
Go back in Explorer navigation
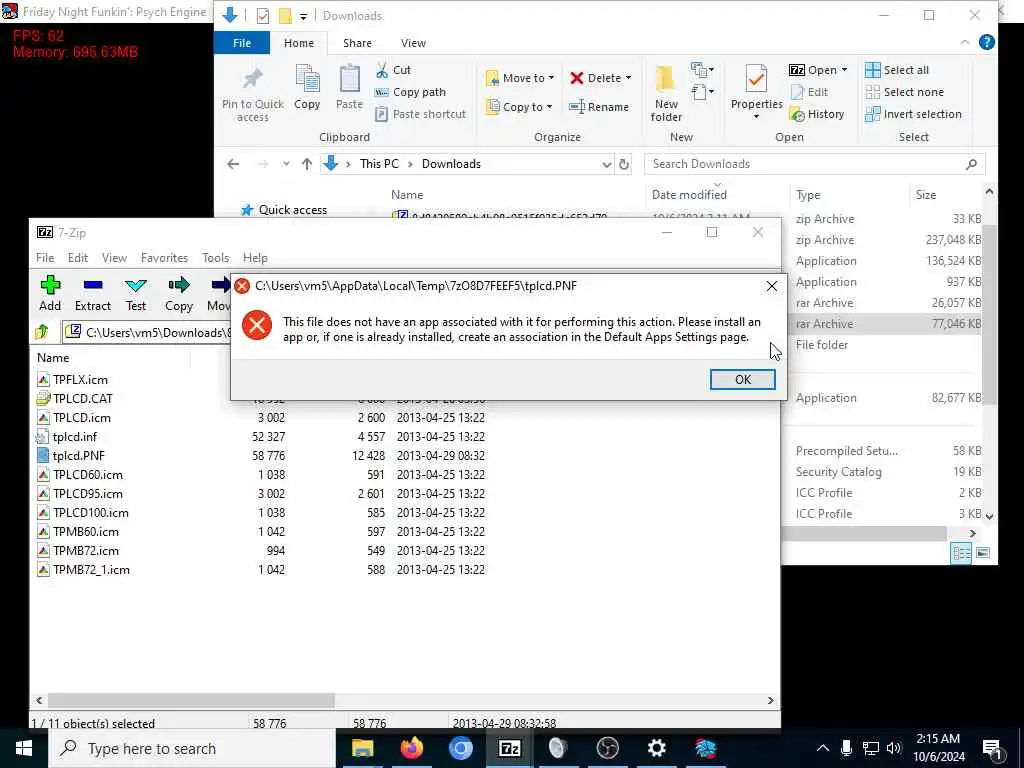pos(233,165)
